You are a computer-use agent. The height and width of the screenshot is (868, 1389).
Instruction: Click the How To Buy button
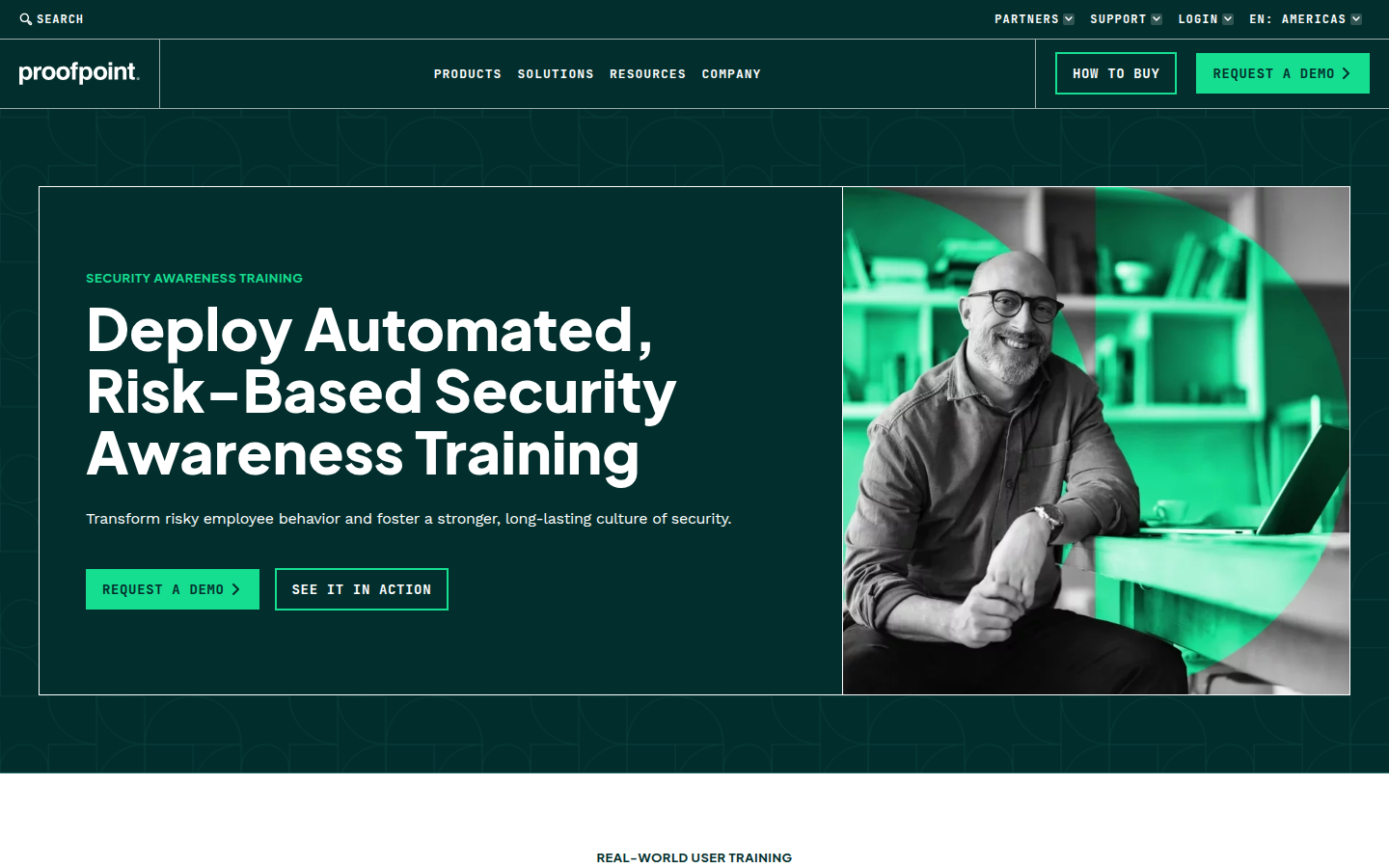[x=1116, y=73]
